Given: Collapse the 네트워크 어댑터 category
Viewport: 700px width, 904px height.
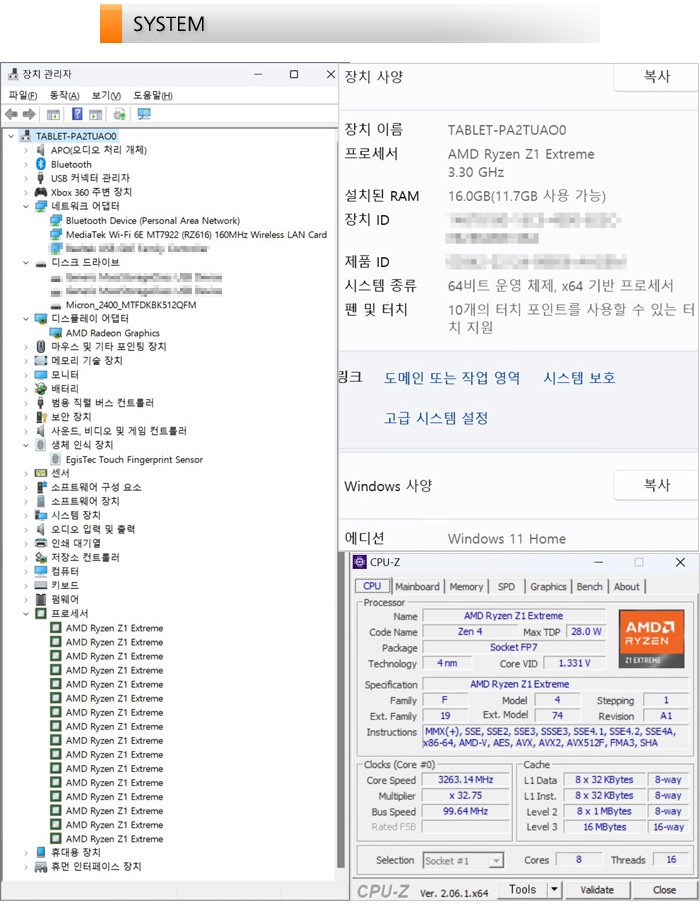Looking at the screenshot, I should pyautogui.click(x=27, y=207).
